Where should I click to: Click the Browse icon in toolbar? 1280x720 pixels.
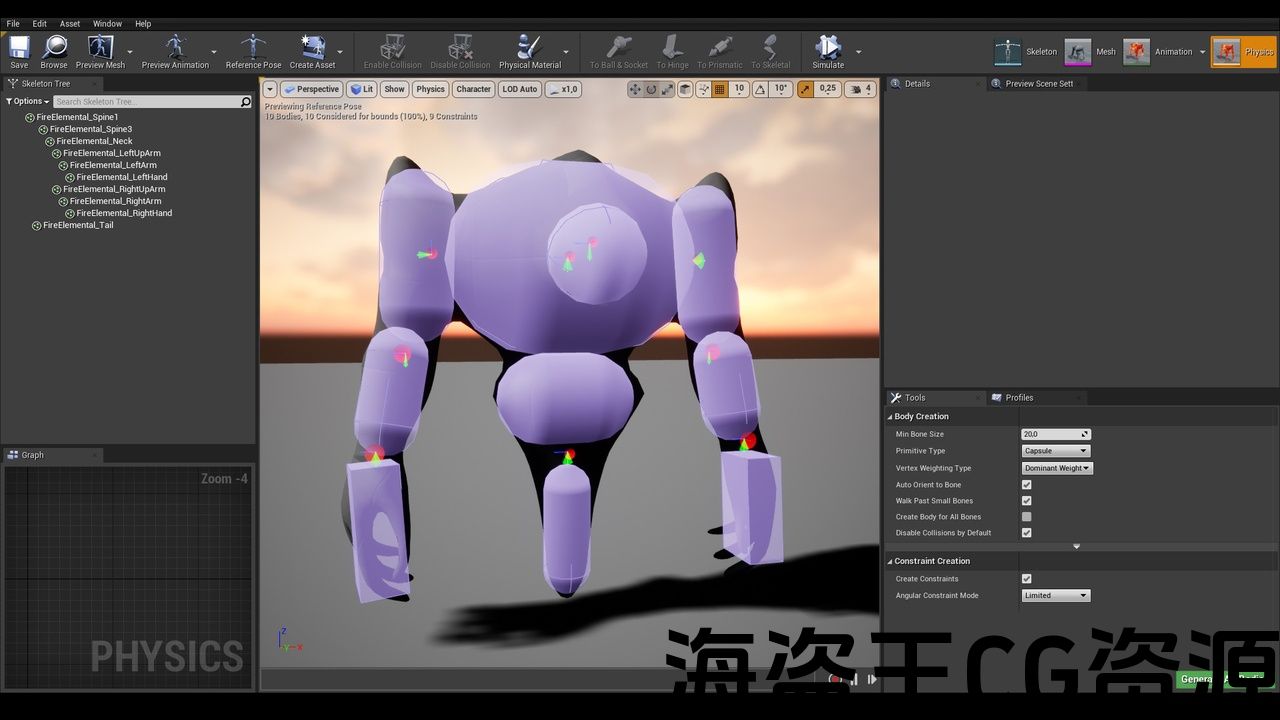click(54, 48)
